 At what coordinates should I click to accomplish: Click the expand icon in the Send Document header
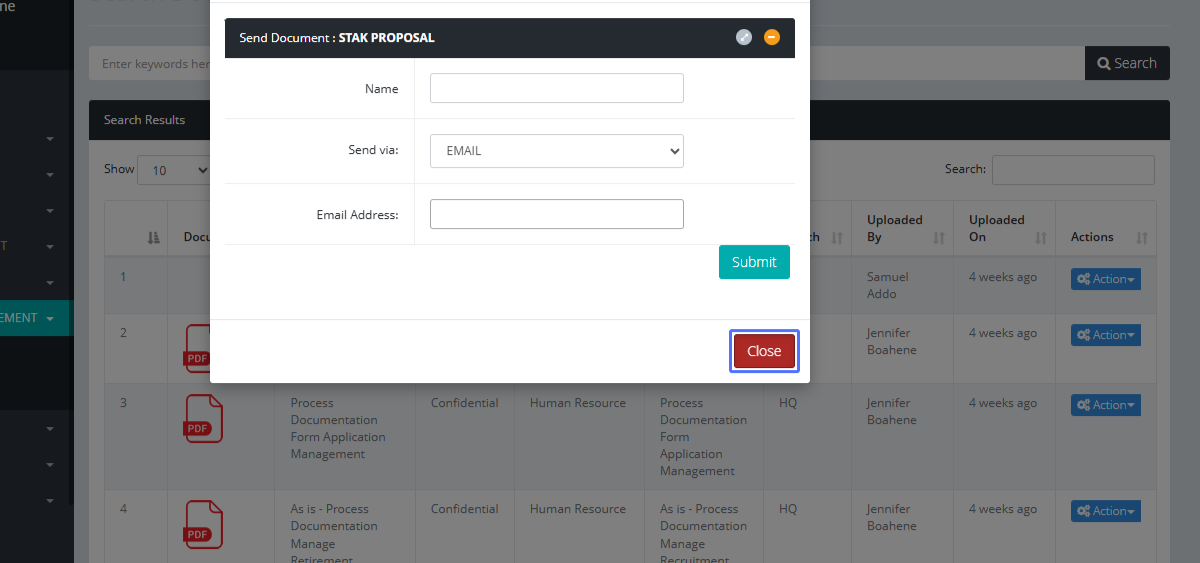(x=743, y=37)
